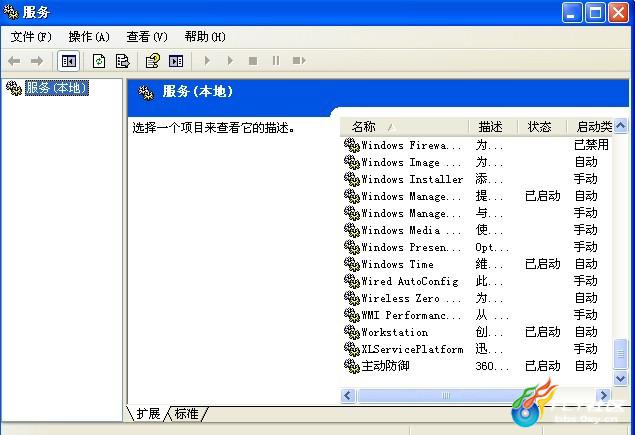The image size is (635, 435).
Task: Click the horizontal scrollbar right arrow
Action: (603, 395)
